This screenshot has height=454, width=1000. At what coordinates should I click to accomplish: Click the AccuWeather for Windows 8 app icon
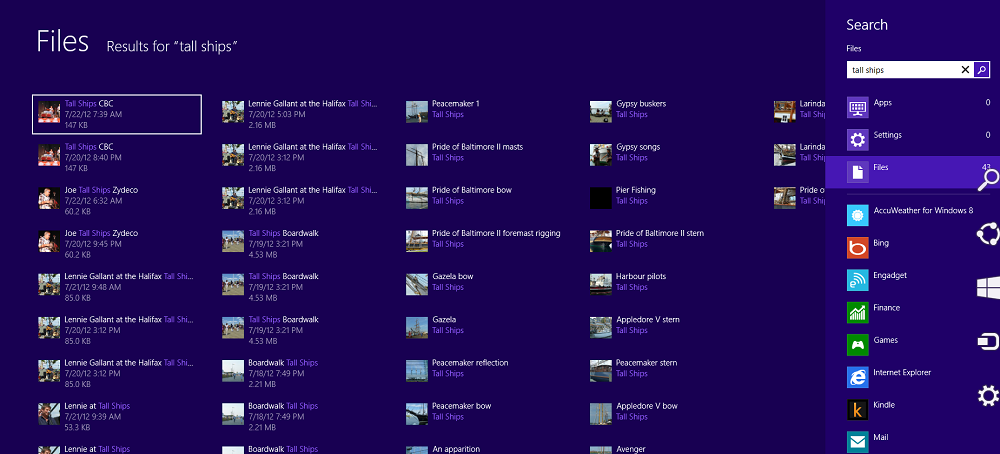click(x=858, y=215)
